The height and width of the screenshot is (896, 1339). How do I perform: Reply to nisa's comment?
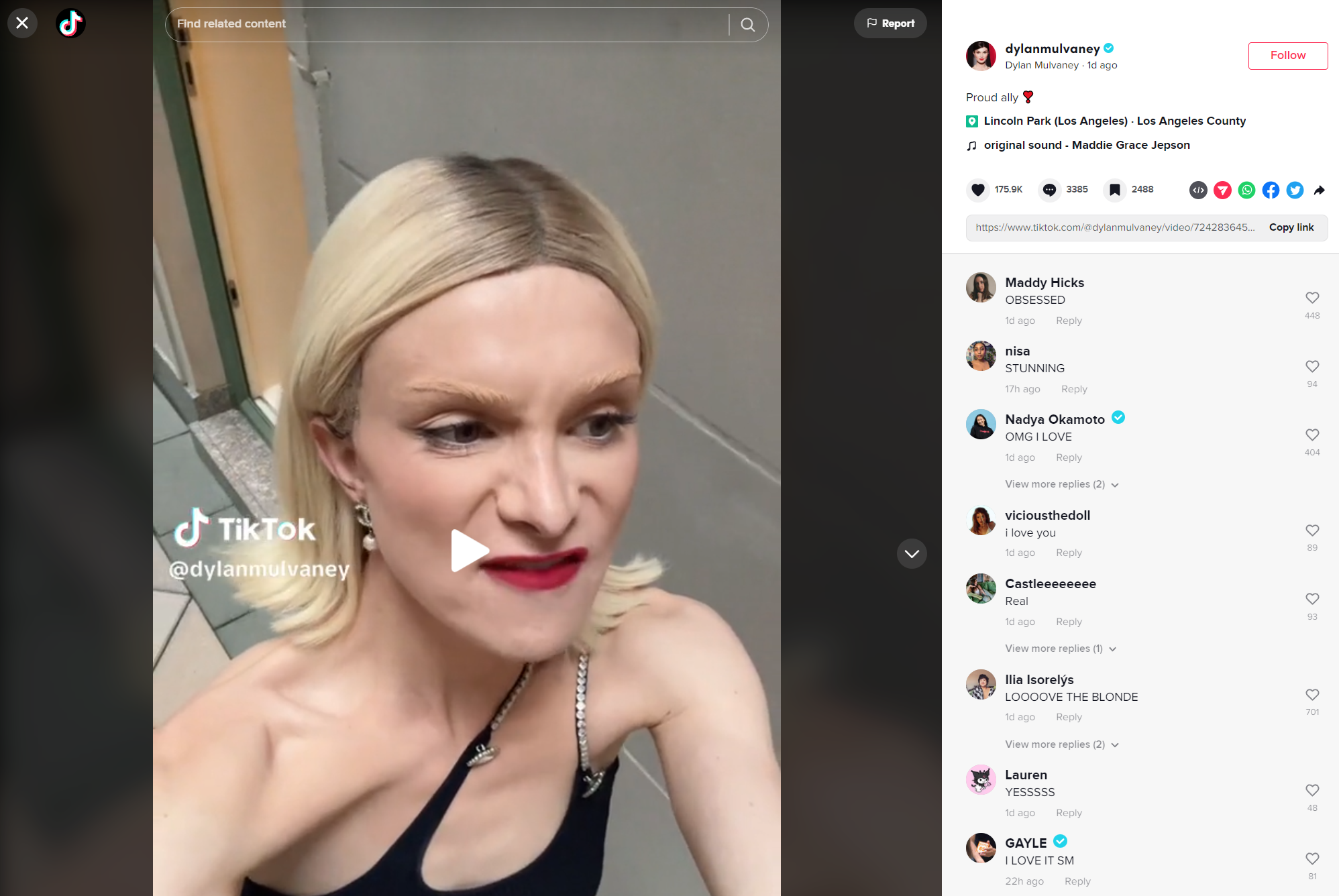click(x=1074, y=389)
